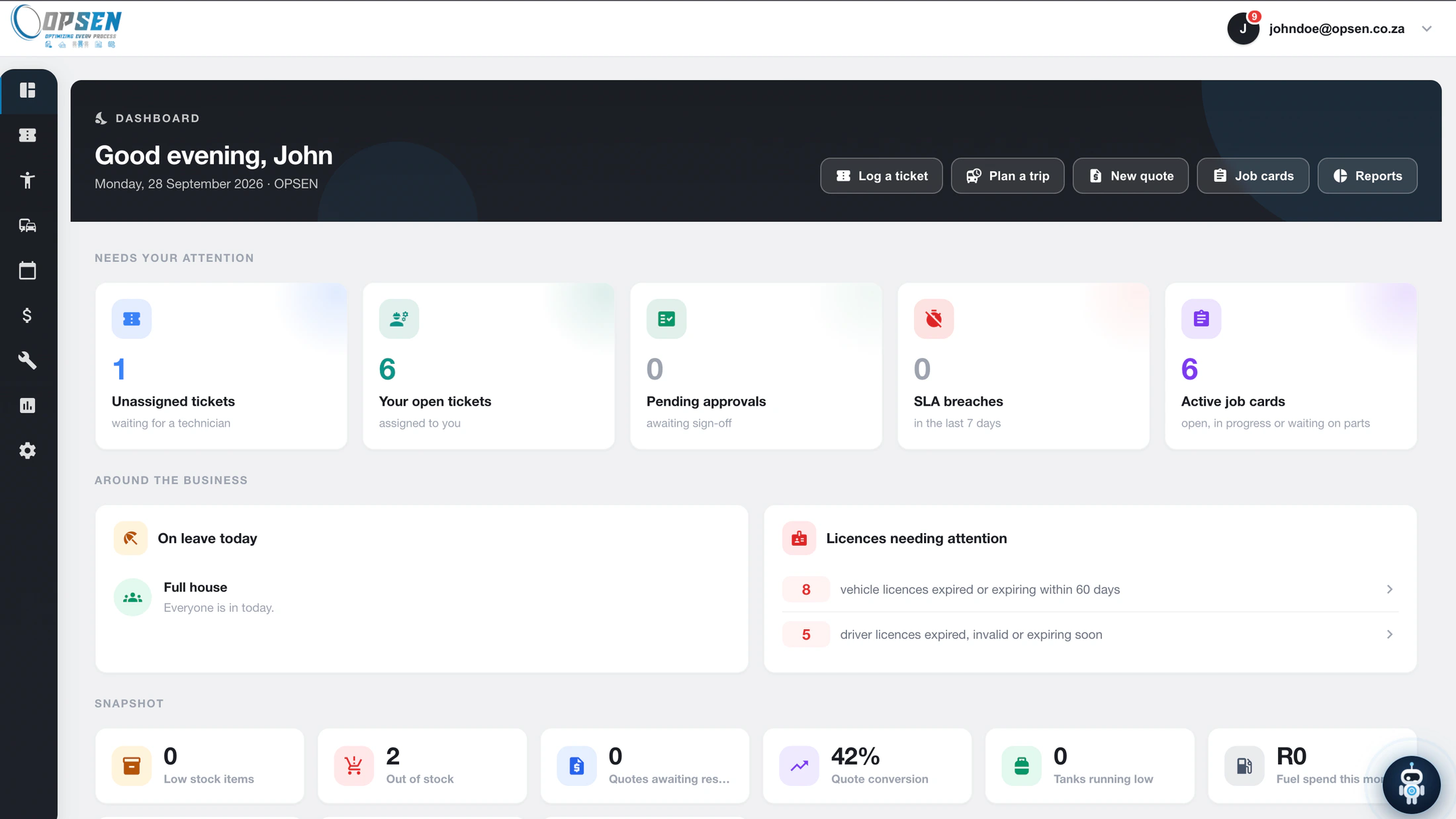Click the New quote button
This screenshot has height=819, width=1456.
(x=1130, y=176)
